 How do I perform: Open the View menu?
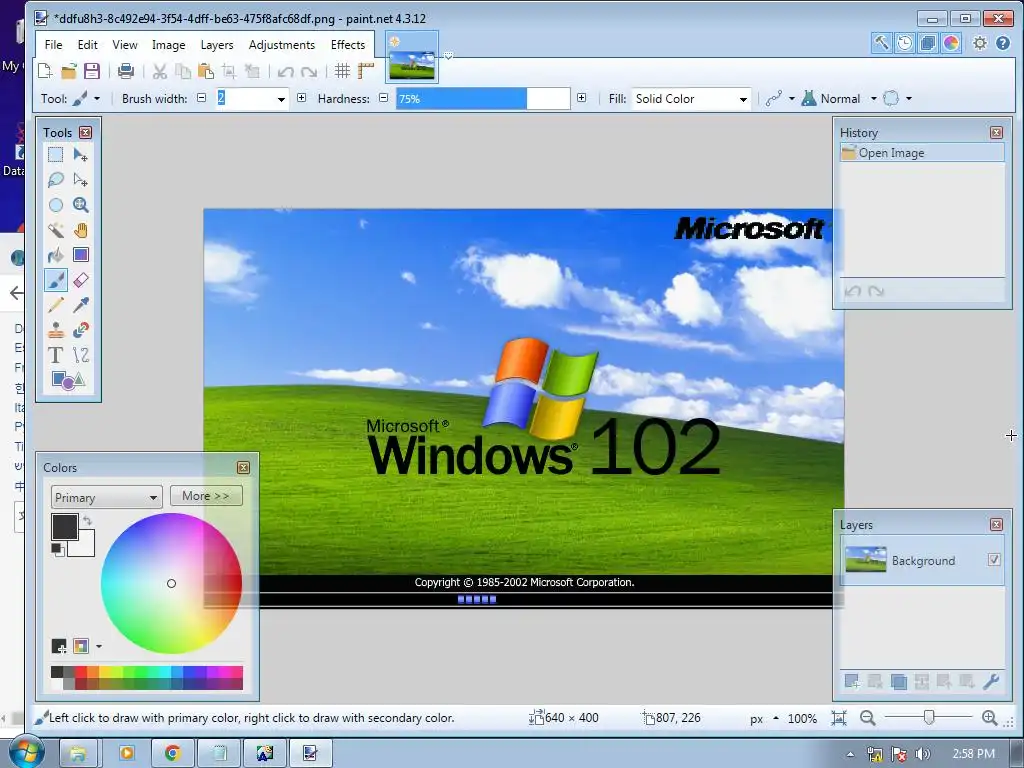(x=125, y=44)
